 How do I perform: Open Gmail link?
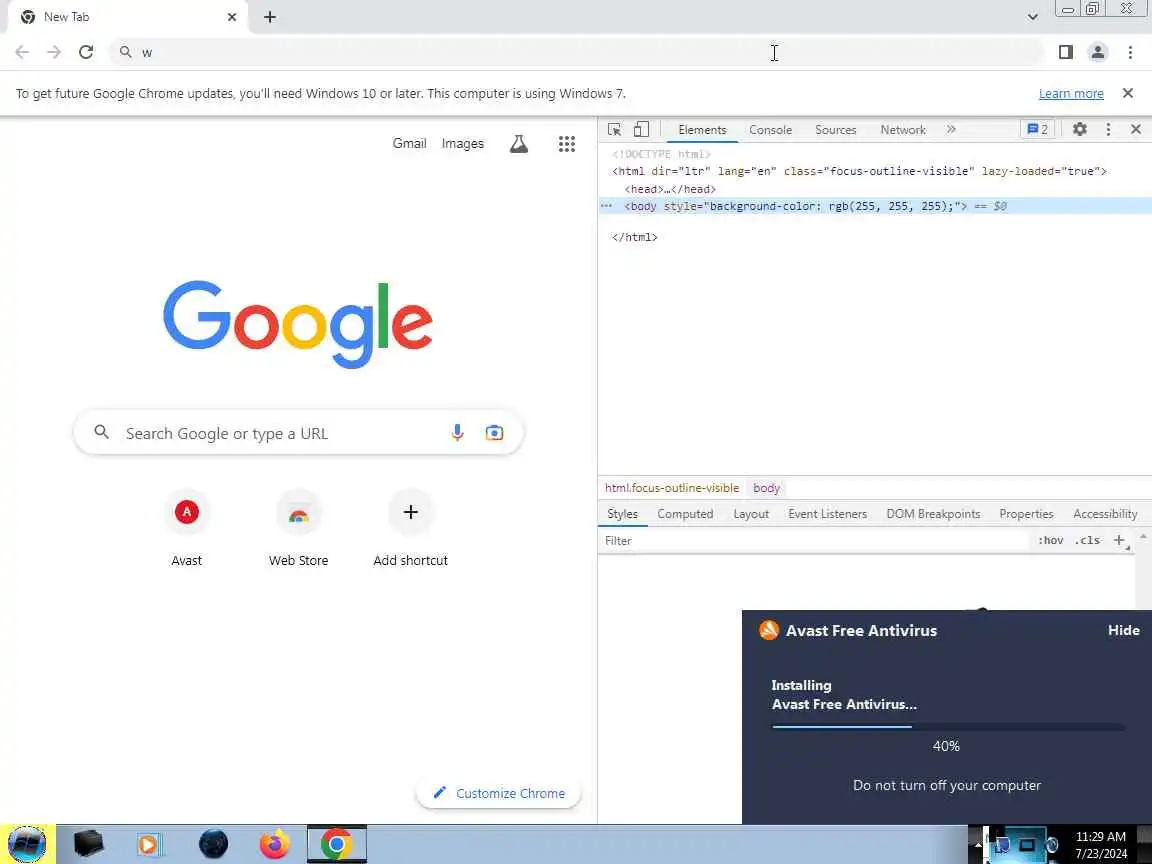[409, 143]
